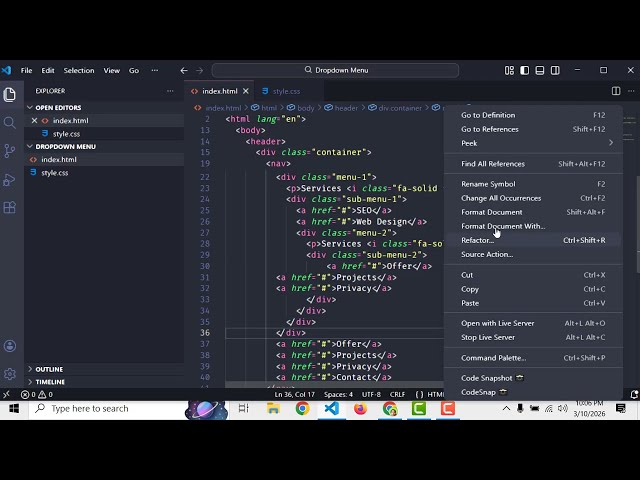
Task: Toggle the bottom panel
Action: click(540, 70)
